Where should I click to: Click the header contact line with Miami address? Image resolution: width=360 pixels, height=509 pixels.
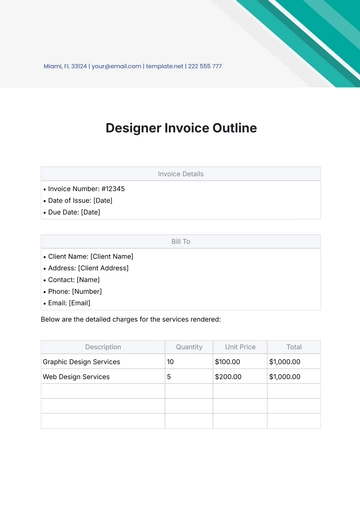[x=132, y=66]
